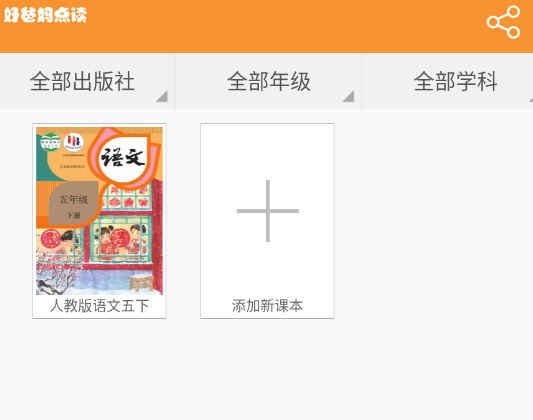The image size is (533, 420).
Task: Open the 人教版语文五下 caption
Action: pyautogui.click(x=99, y=306)
